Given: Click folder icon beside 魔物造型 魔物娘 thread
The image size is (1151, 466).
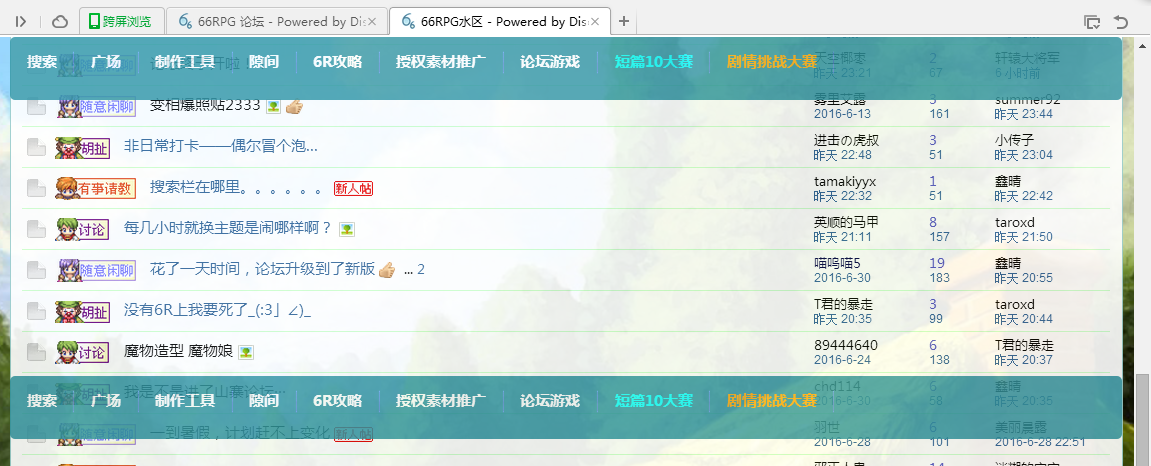Looking at the screenshot, I should point(37,352).
